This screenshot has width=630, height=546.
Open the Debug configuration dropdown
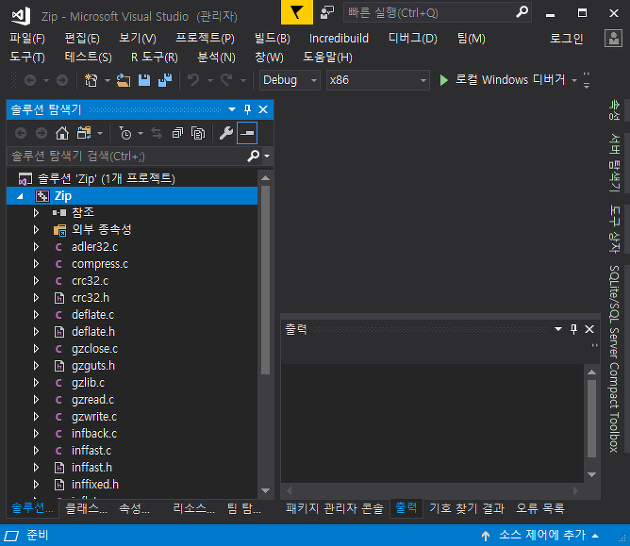pyautogui.click(x=290, y=80)
